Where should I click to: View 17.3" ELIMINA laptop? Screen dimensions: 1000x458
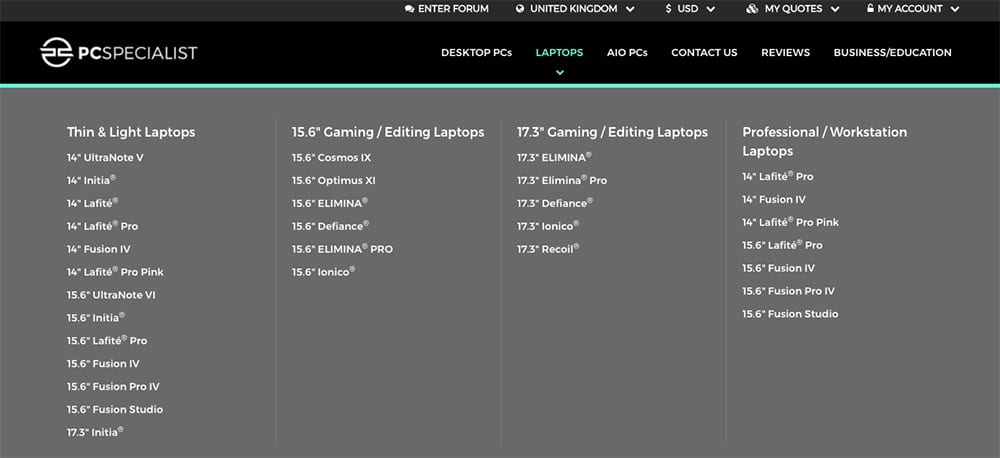click(555, 158)
